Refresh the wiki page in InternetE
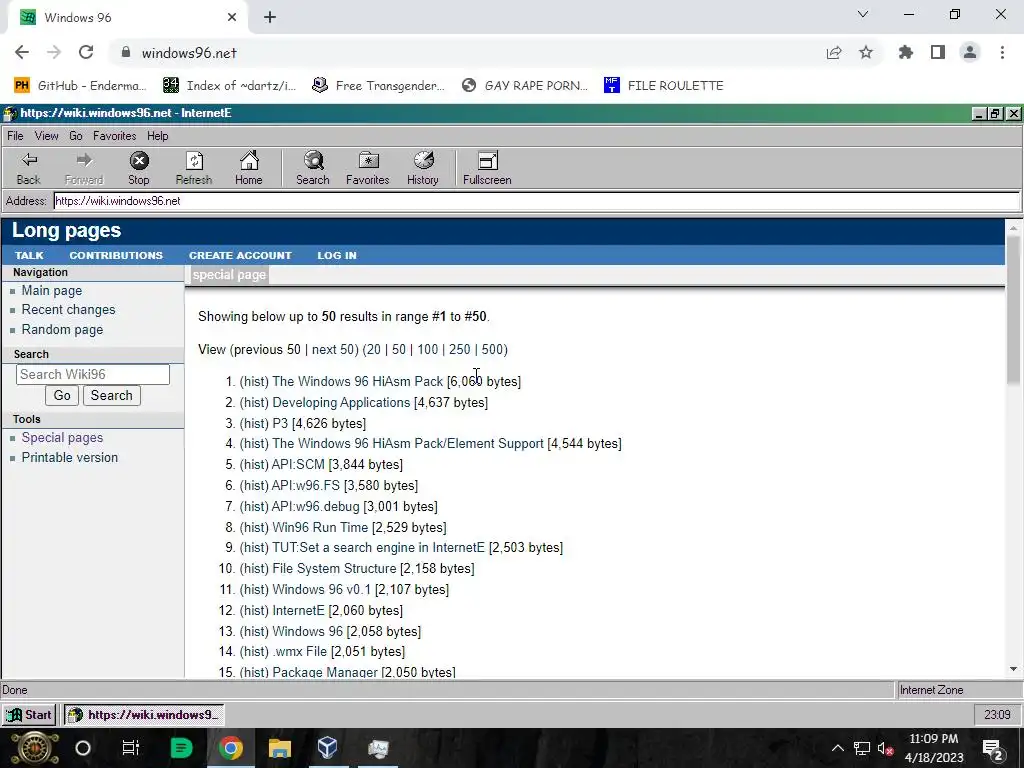1024x768 pixels. click(x=194, y=168)
